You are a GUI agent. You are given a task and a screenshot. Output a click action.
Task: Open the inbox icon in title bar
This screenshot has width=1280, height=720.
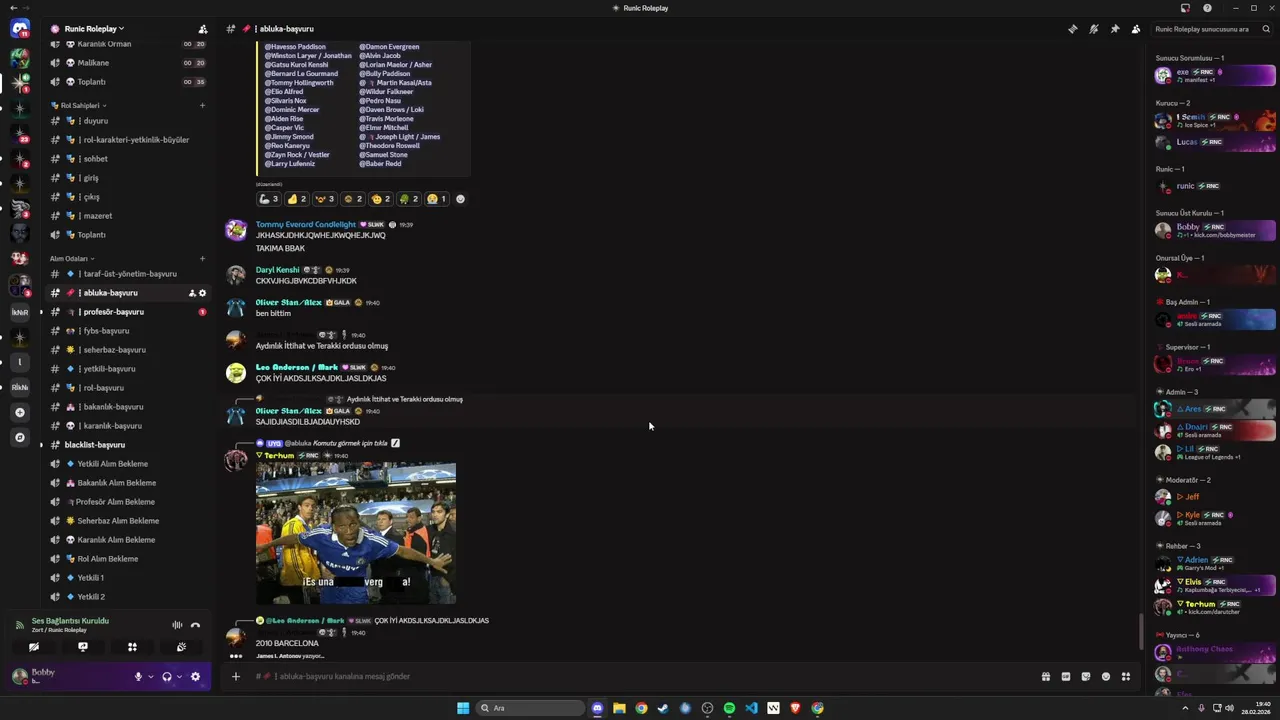(x=1185, y=8)
